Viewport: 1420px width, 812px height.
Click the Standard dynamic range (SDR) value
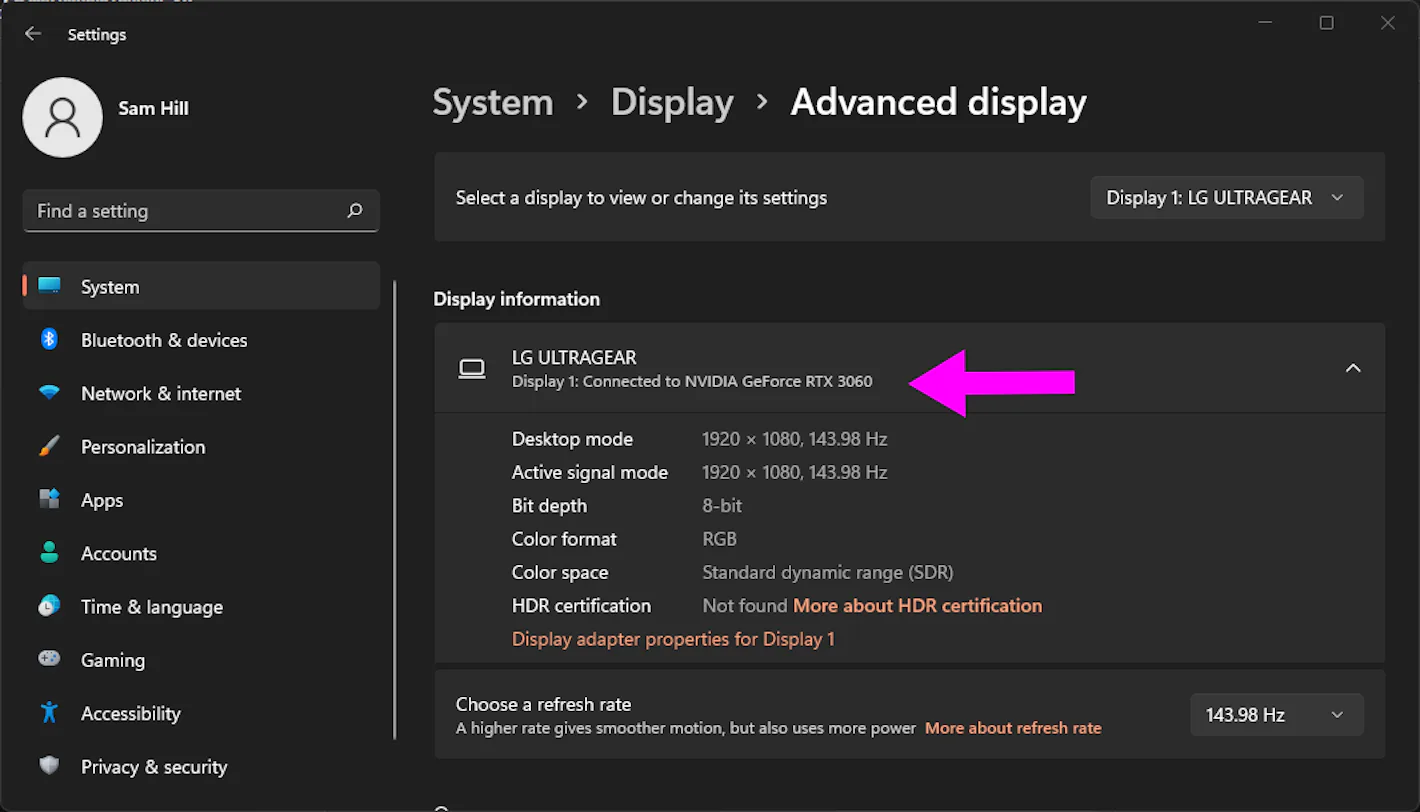click(828, 572)
